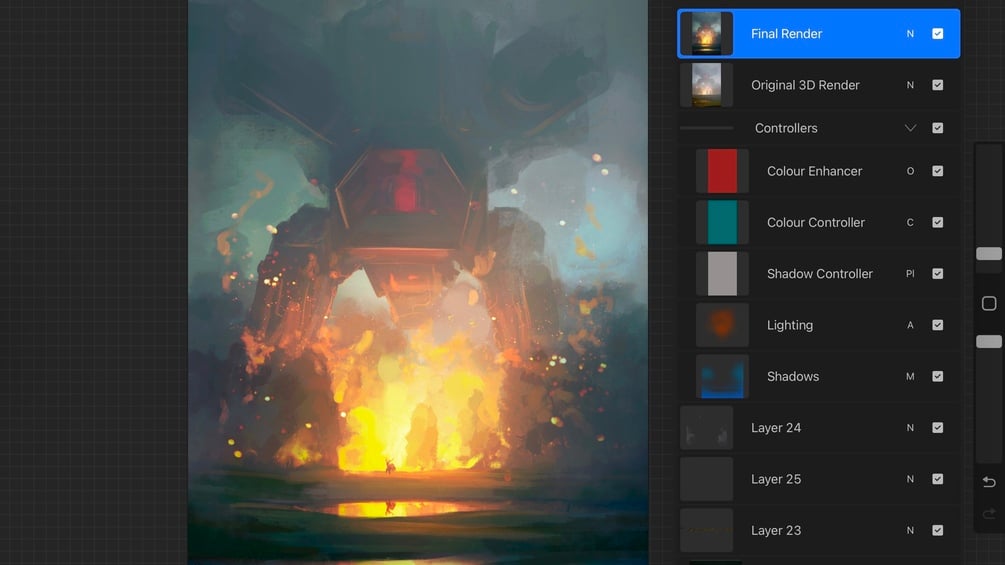Select the Shadow Controller layer name
Viewport: 1005px width, 565px height.
coord(820,274)
